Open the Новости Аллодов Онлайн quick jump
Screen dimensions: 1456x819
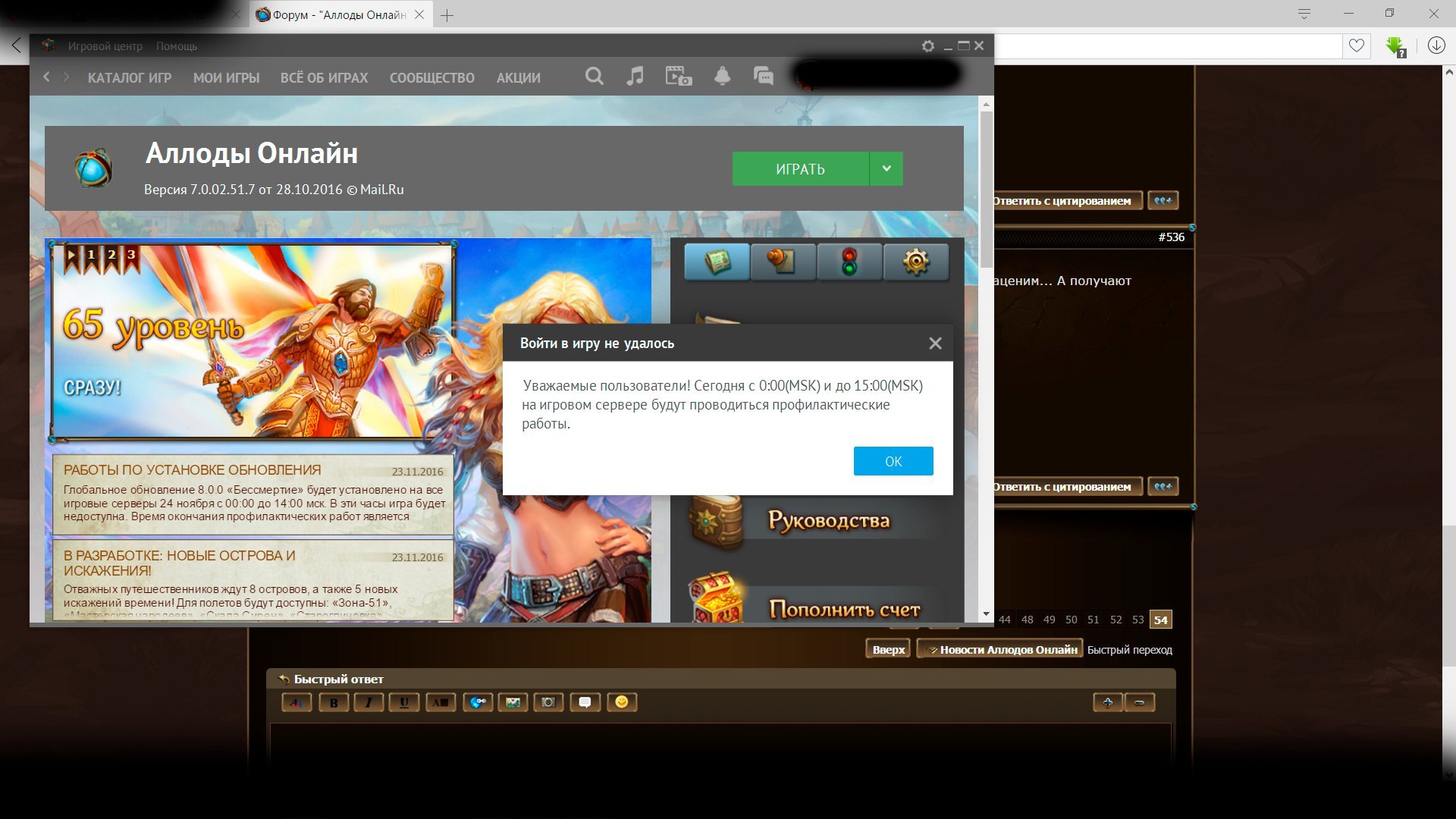[x=999, y=649]
